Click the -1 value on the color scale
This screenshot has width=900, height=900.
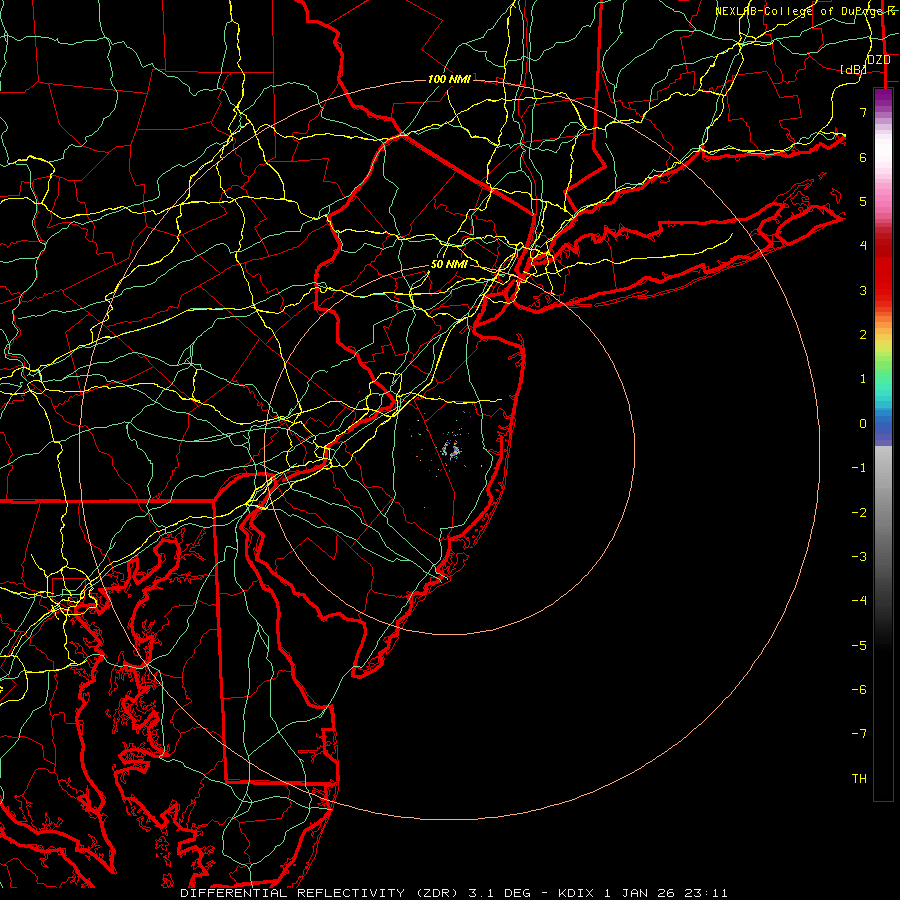coord(859,468)
